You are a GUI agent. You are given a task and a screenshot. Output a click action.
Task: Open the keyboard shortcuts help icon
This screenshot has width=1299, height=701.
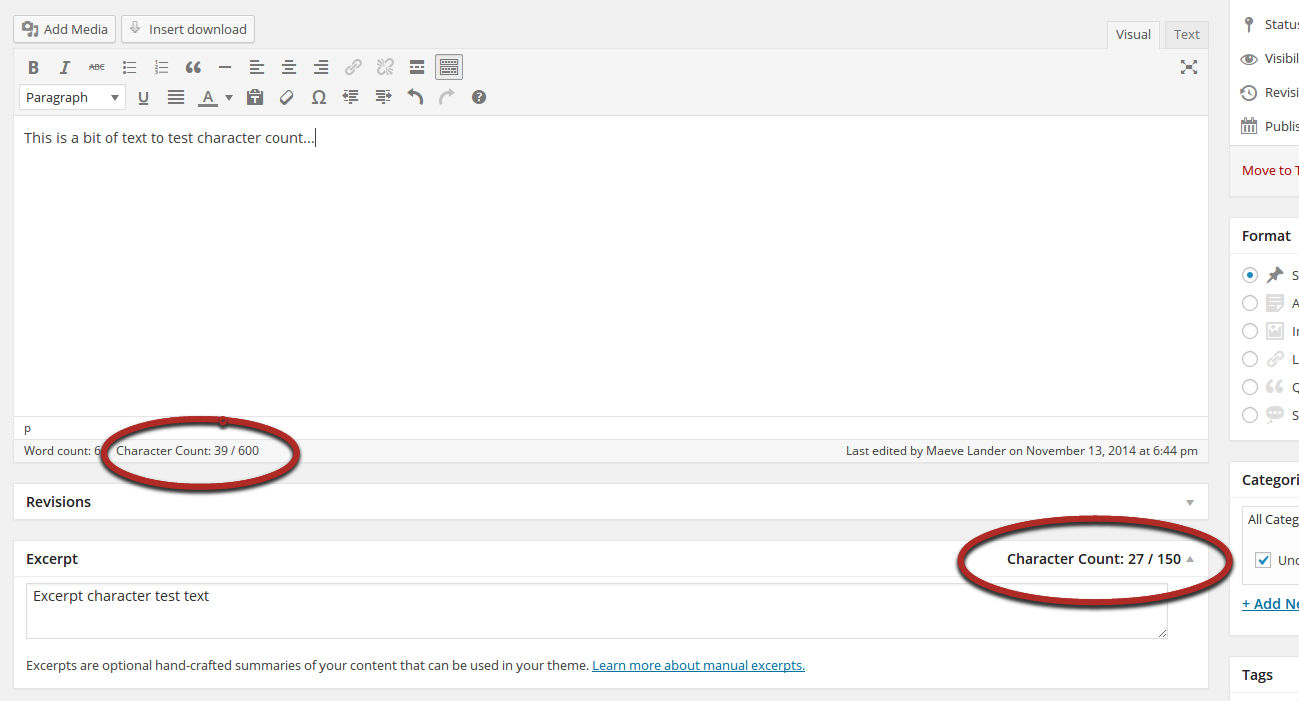pos(479,97)
